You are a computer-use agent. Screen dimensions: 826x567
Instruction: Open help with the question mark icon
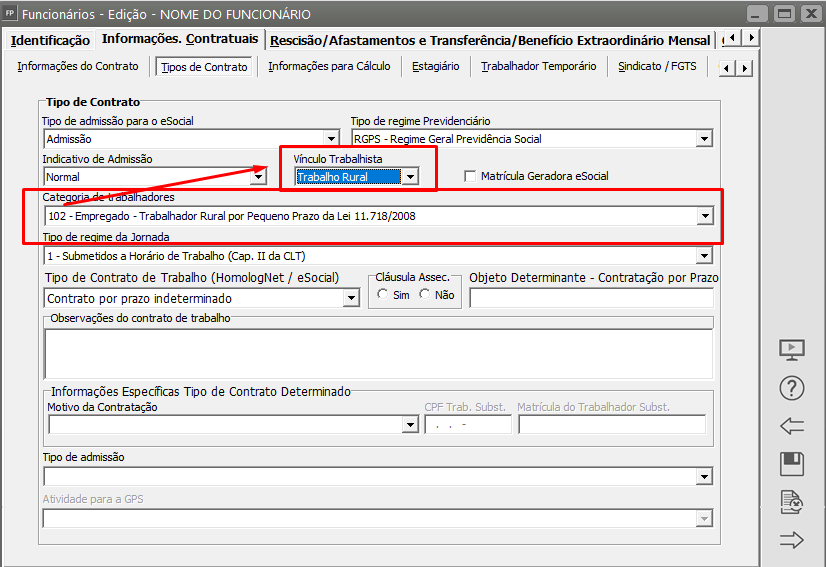791,388
